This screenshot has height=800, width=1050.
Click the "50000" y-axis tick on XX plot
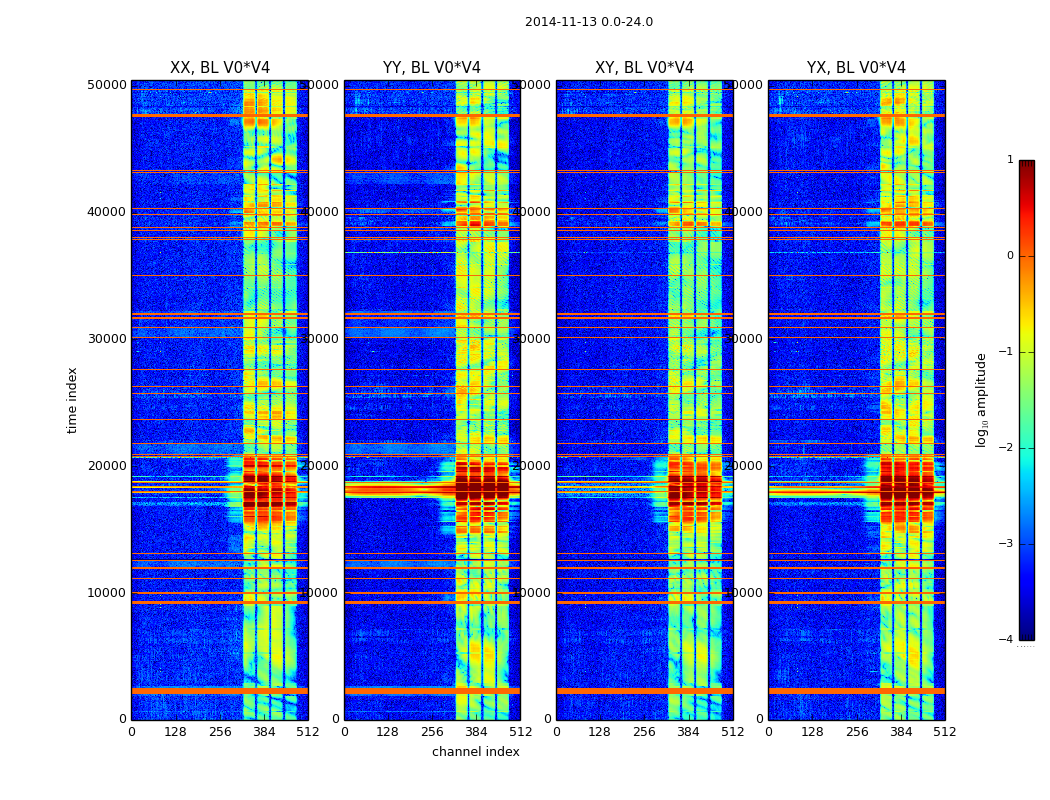coord(107,85)
